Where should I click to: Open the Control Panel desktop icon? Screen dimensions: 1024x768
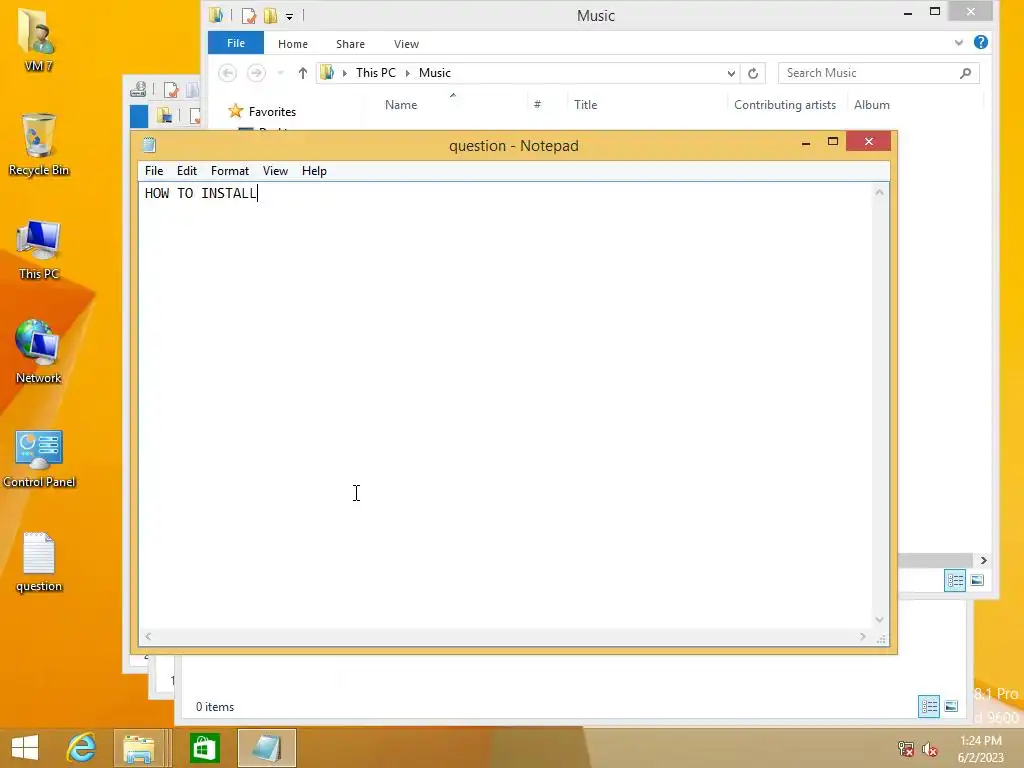[x=39, y=458]
